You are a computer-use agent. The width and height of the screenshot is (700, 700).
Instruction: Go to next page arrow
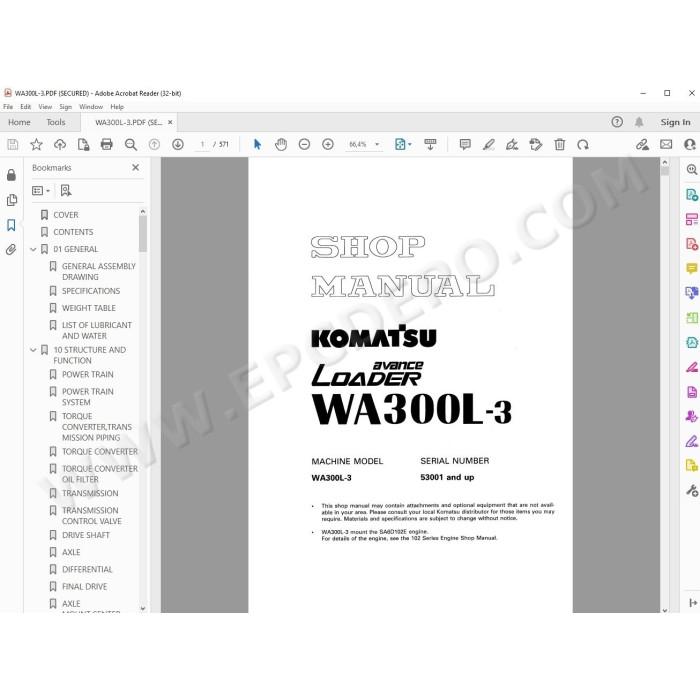pos(178,144)
